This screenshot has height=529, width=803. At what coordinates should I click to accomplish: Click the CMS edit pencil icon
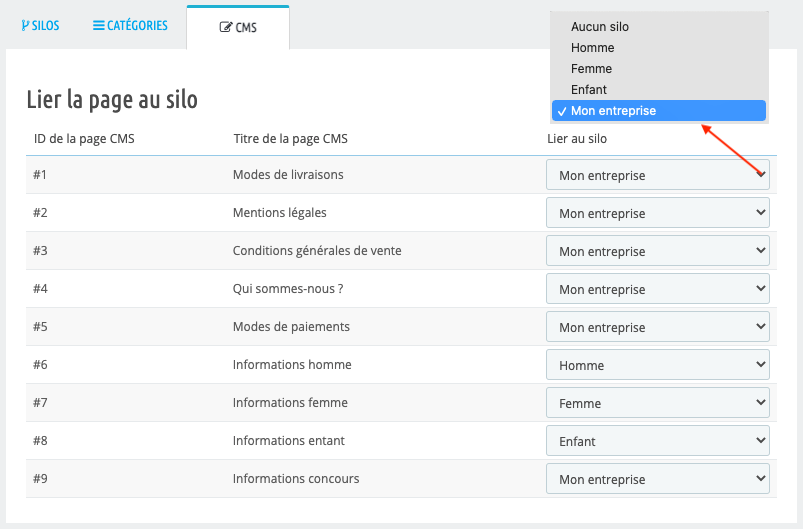coord(225,27)
